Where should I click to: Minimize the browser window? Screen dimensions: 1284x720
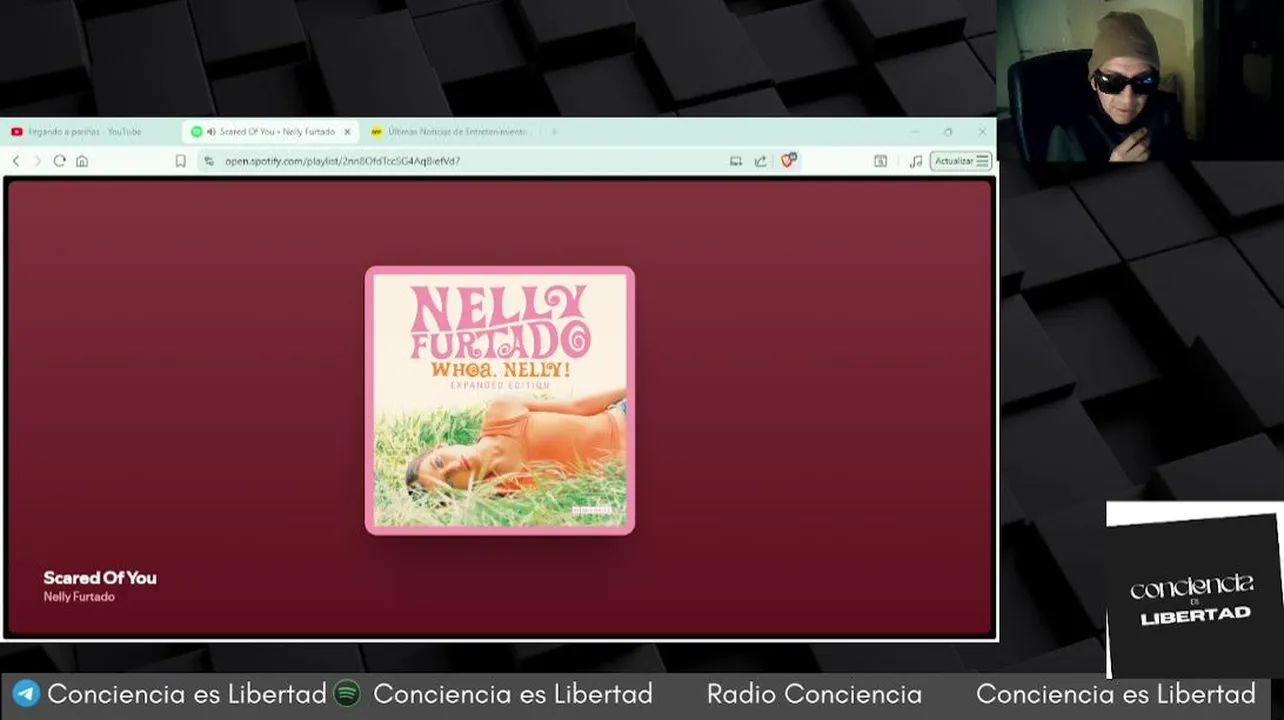(x=914, y=132)
